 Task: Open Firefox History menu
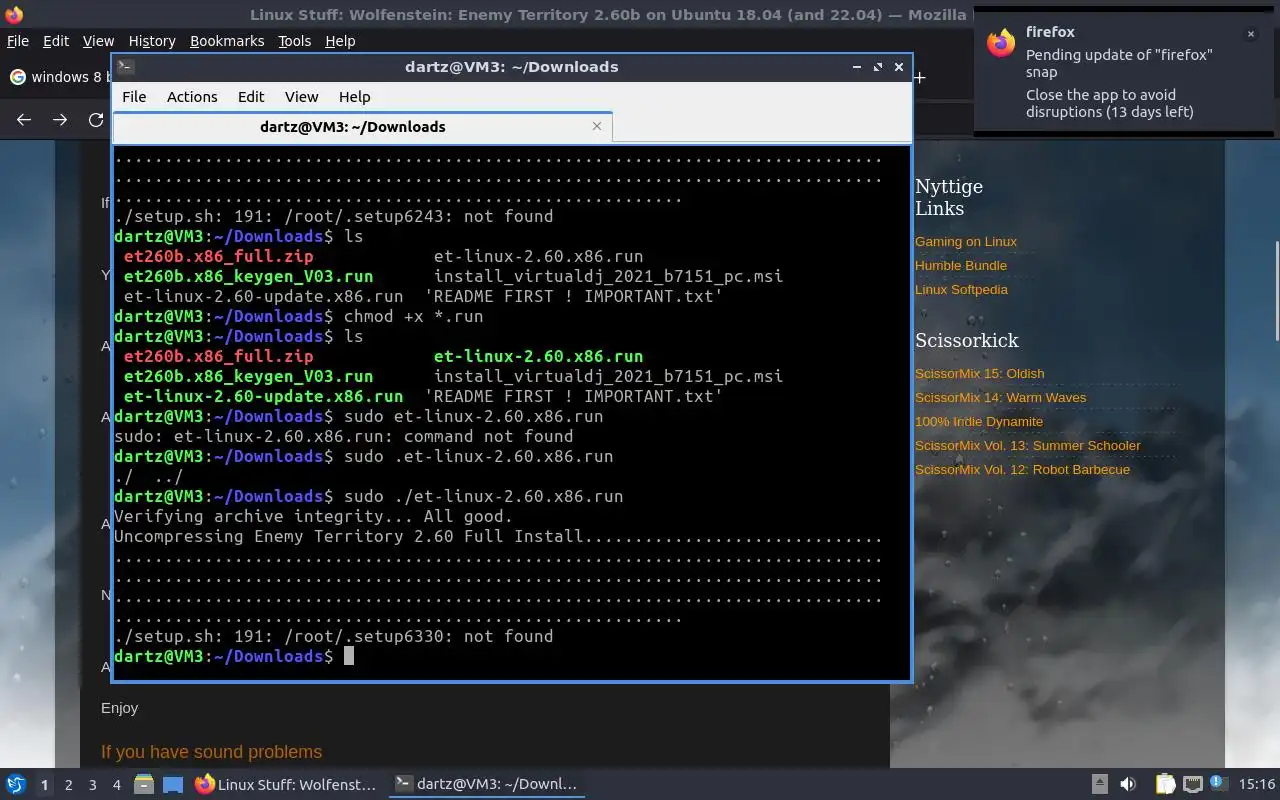coord(152,41)
